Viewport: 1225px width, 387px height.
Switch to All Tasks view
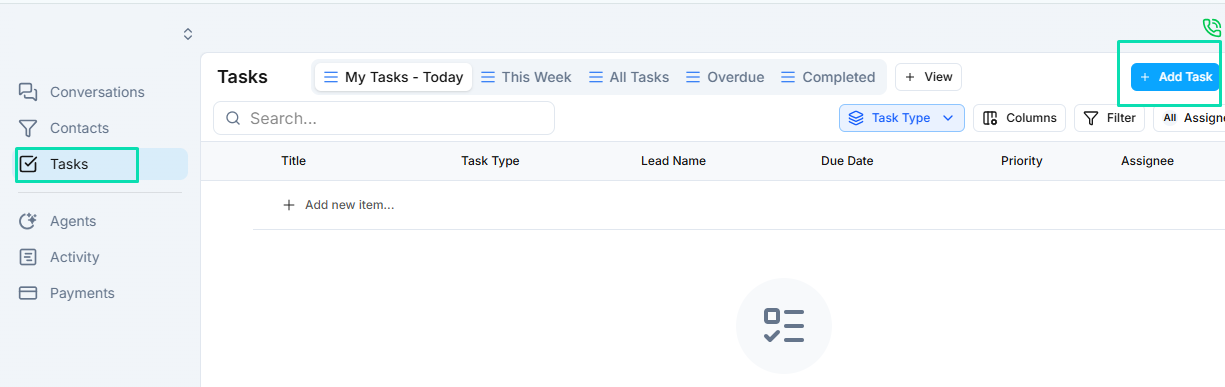[628, 77]
